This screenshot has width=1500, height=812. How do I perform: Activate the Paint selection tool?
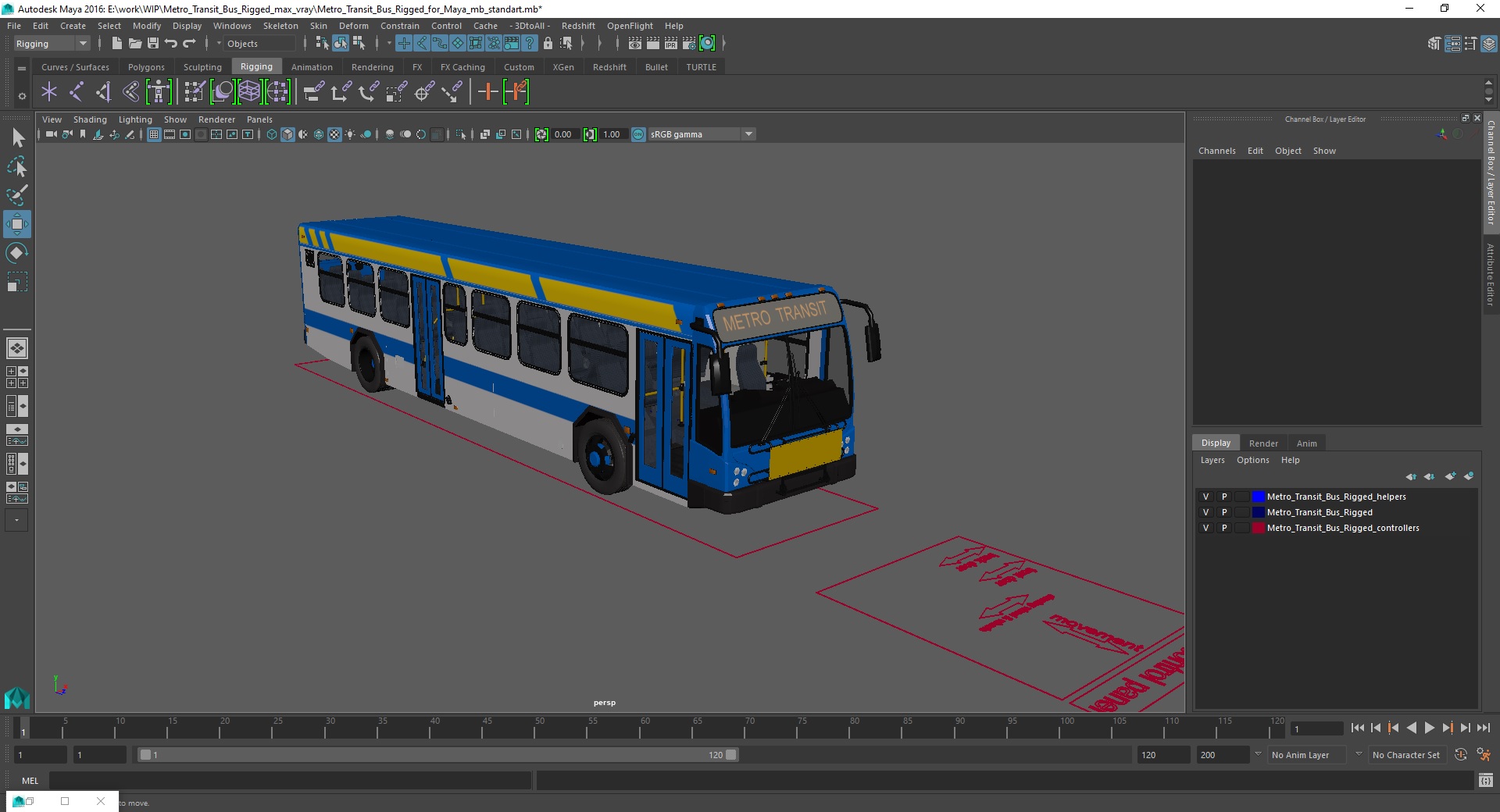point(17,195)
